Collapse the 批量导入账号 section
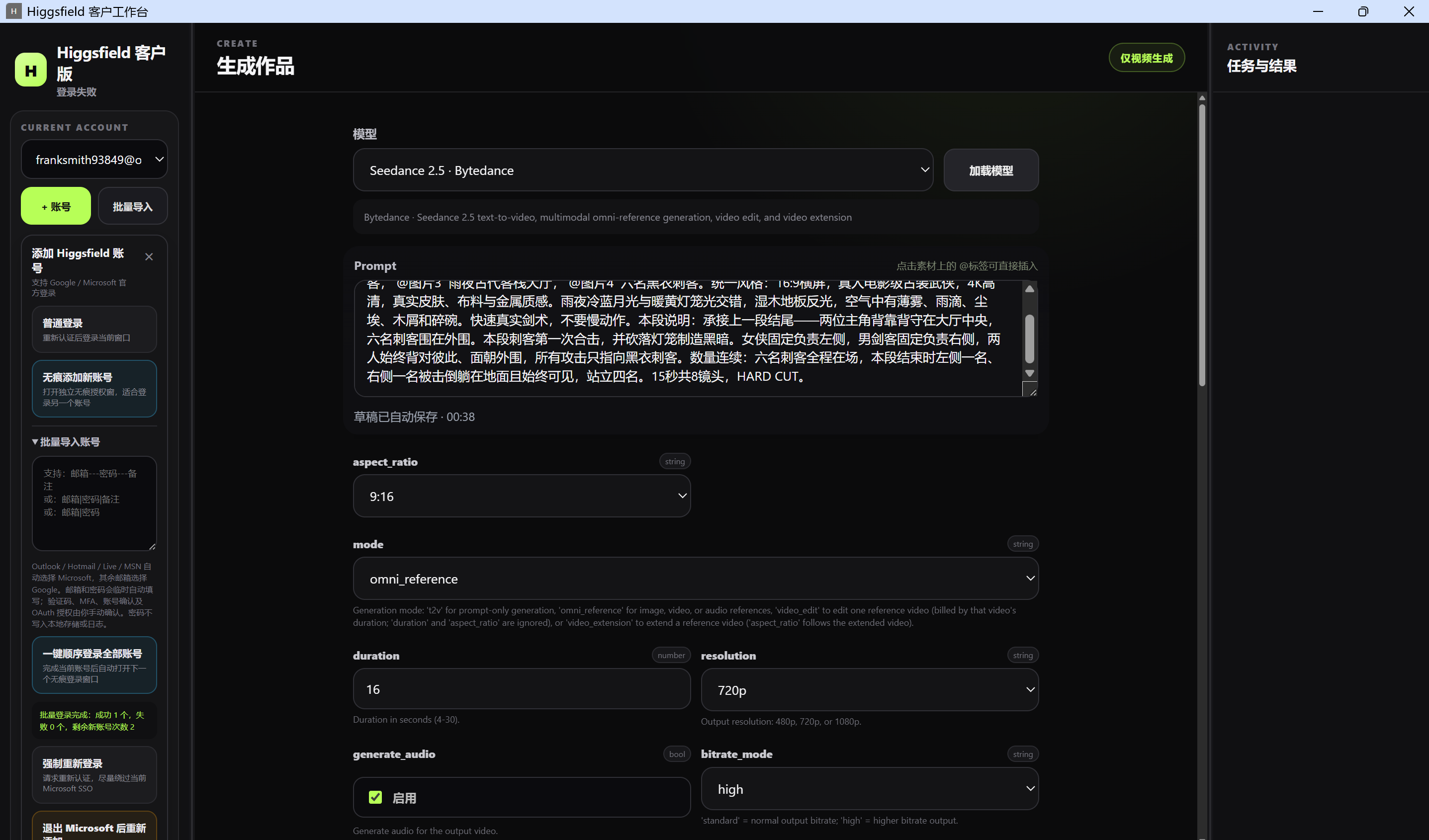Screen dimensions: 1429x840 66,441
